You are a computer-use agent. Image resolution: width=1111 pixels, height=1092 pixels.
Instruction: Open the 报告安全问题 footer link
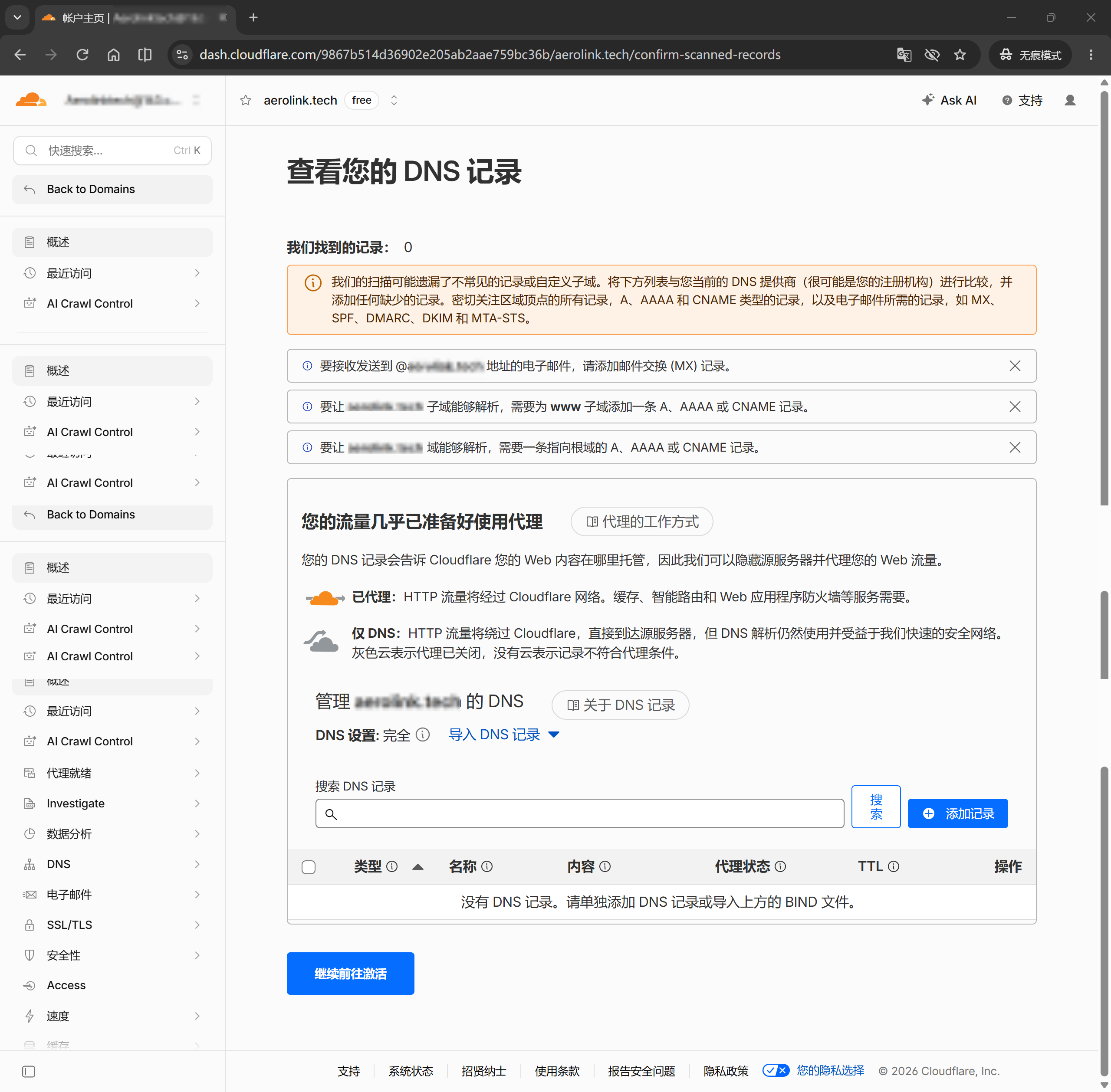tap(641, 1071)
